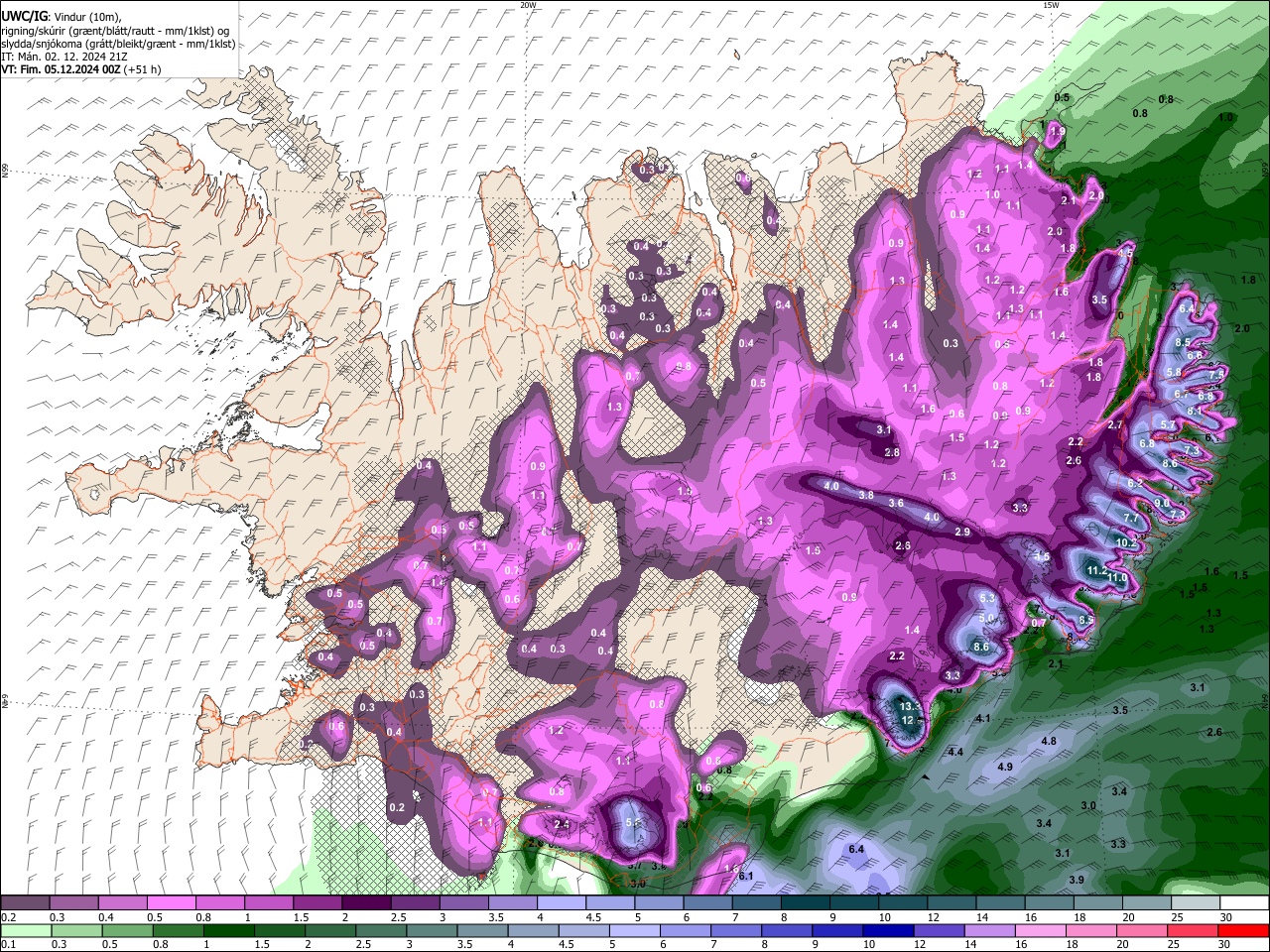The image size is (1270, 952).
Task: Click the '3.8' value in the central band
Action: [866, 495]
